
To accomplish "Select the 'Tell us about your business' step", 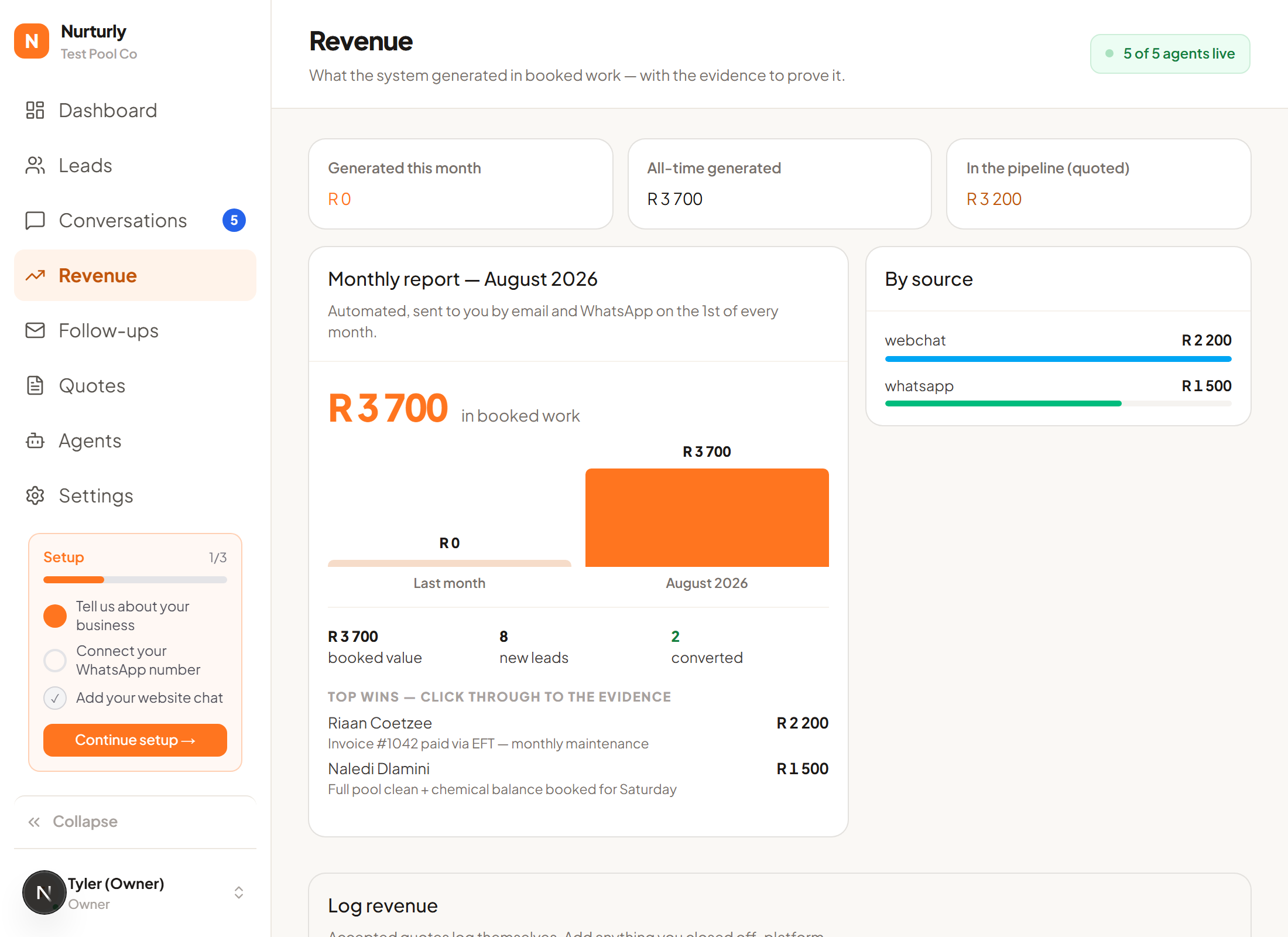I will [x=135, y=615].
